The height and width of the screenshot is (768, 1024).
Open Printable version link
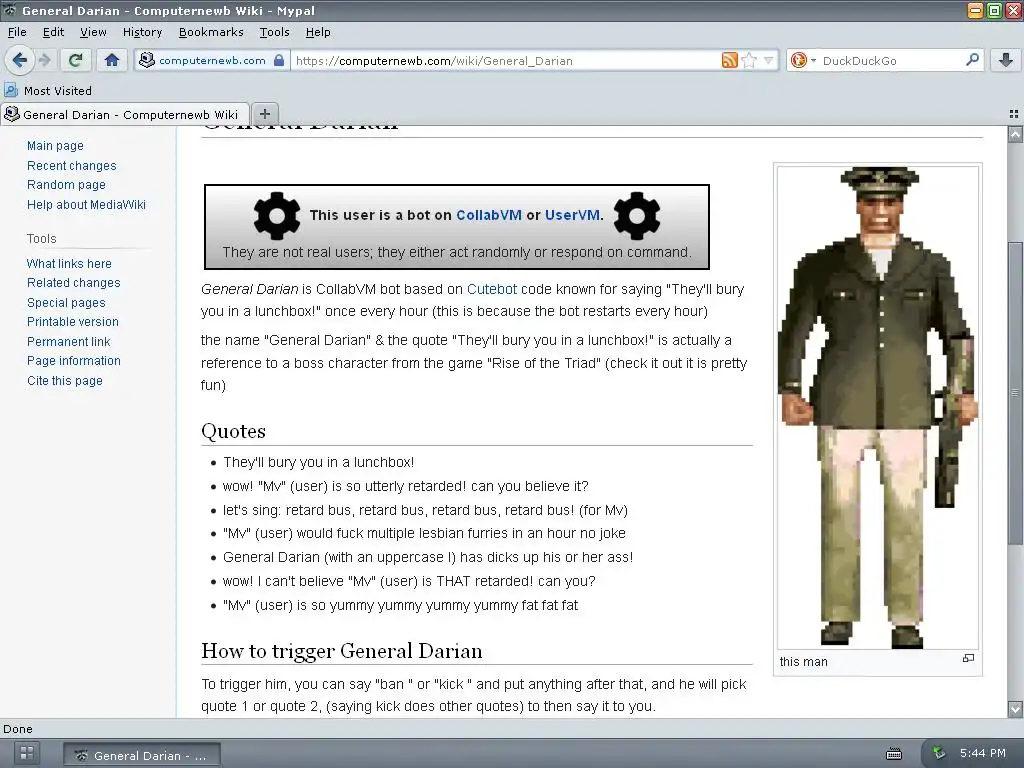coord(72,322)
